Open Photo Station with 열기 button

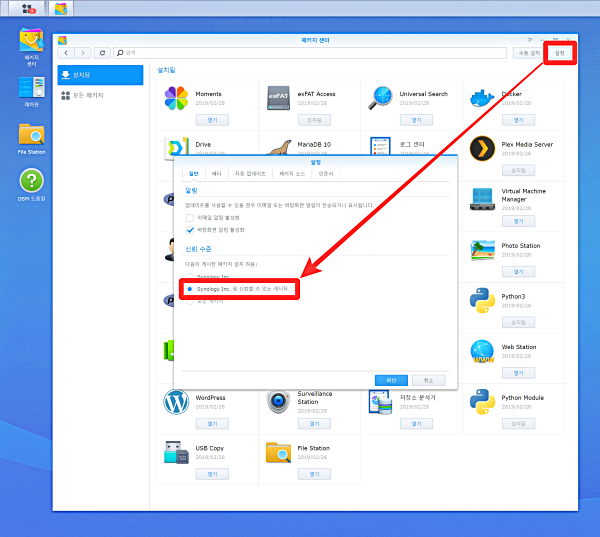coord(518,271)
